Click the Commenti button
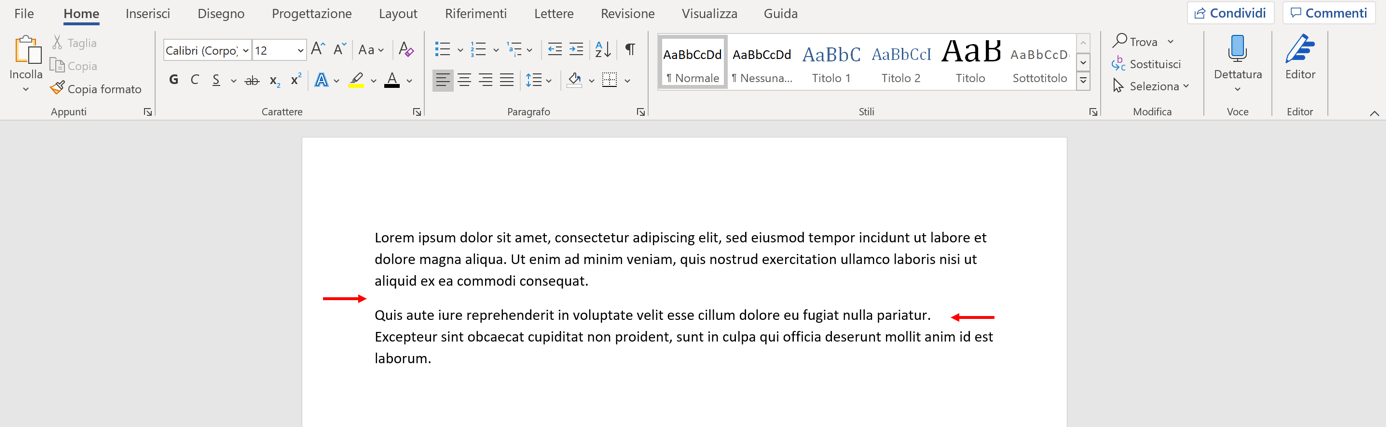Screen dimensions: 1386x427 tap(1329, 13)
